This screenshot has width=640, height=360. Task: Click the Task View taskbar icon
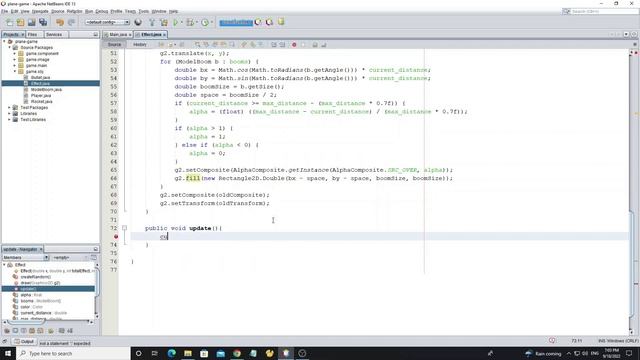155,353
